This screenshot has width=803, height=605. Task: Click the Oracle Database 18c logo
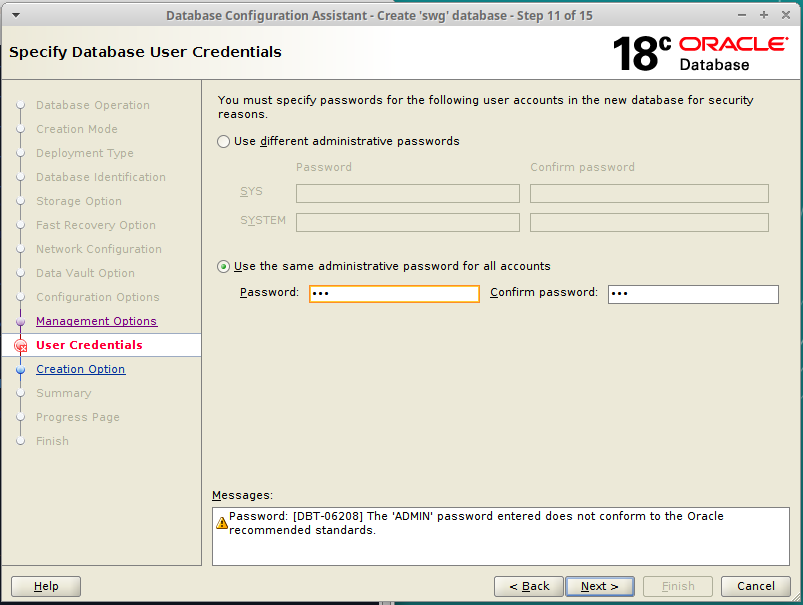(700, 53)
